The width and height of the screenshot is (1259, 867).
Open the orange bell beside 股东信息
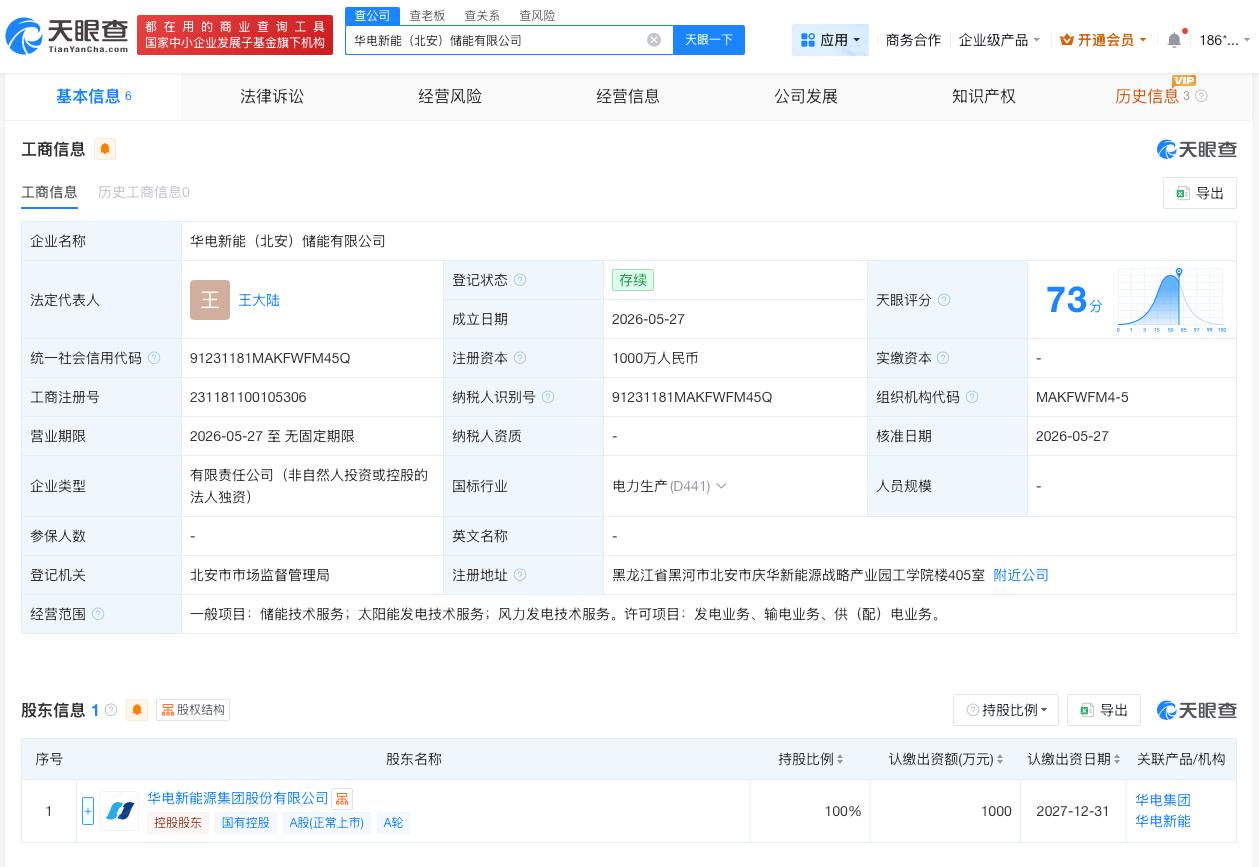pyautogui.click(x=137, y=710)
